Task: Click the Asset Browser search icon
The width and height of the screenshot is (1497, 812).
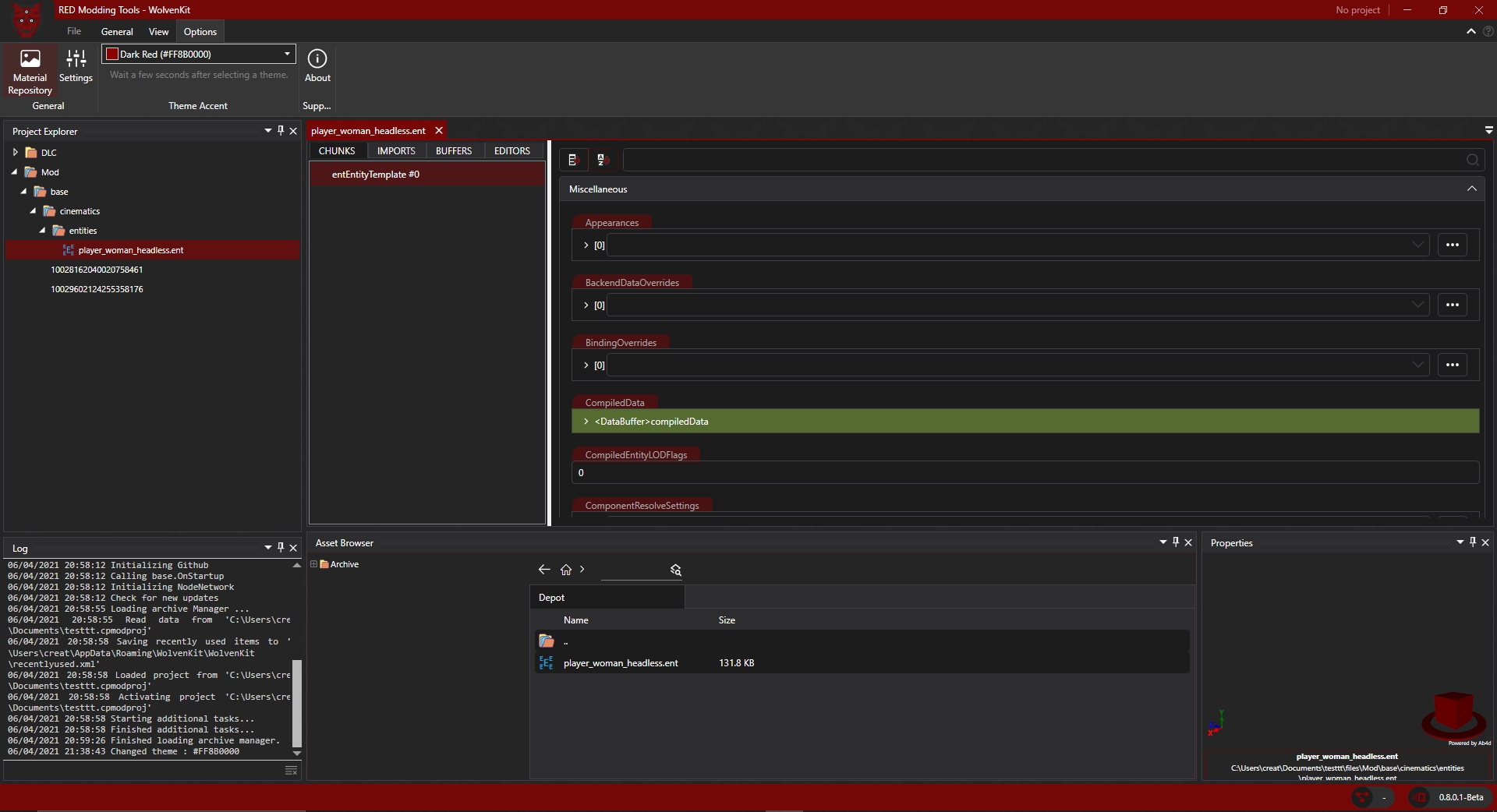Action: tap(676, 570)
